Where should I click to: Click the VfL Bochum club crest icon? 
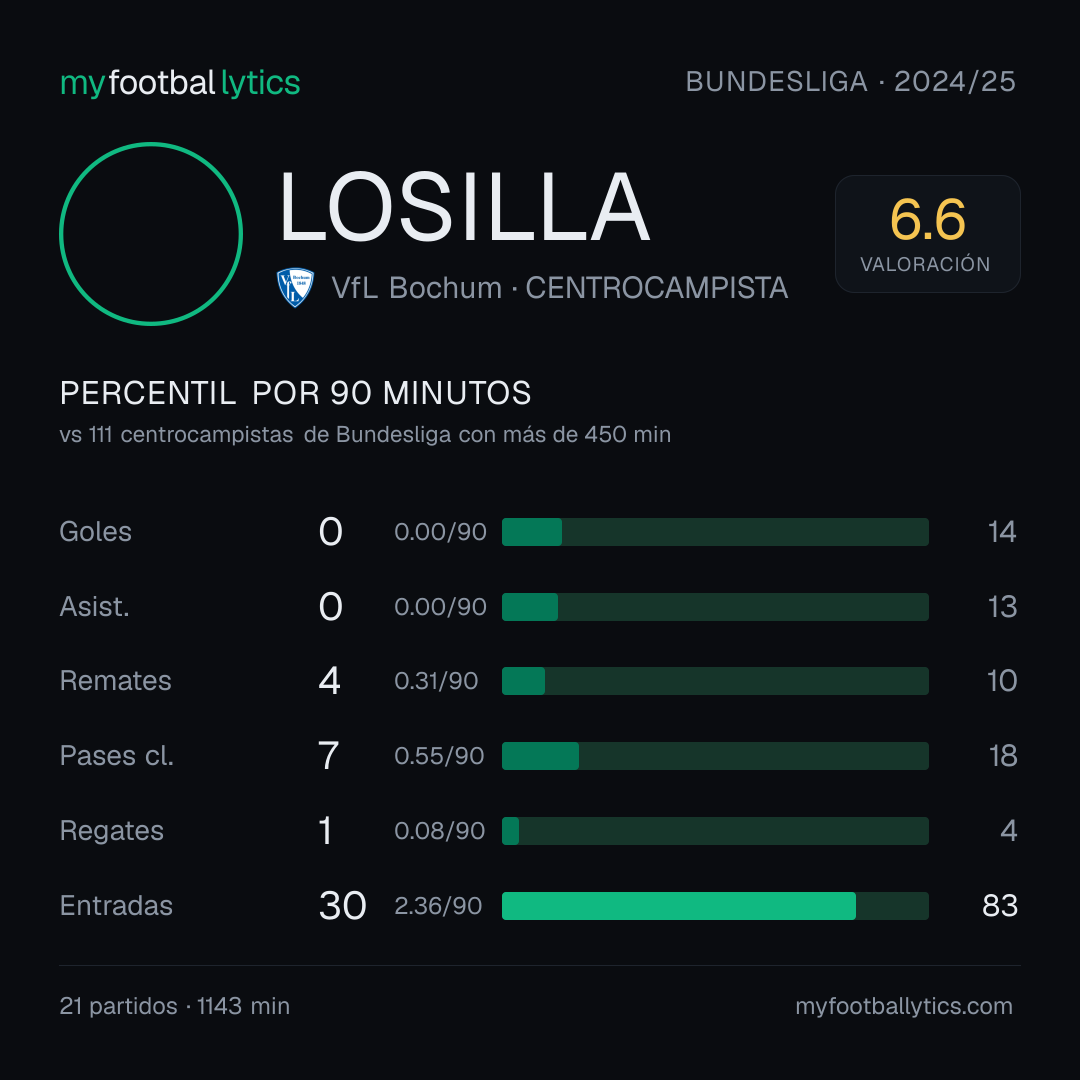click(x=295, y=287)
